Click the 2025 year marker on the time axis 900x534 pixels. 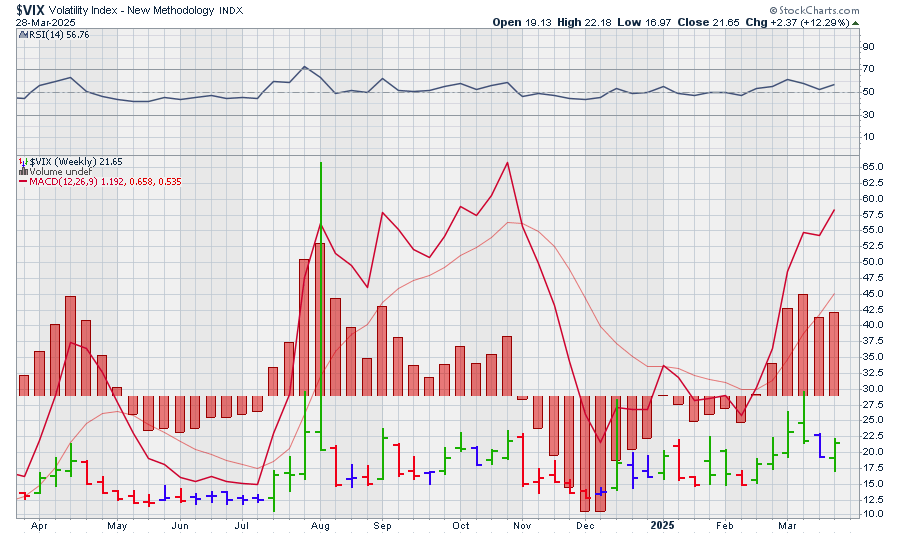click(x=664, y=523)
